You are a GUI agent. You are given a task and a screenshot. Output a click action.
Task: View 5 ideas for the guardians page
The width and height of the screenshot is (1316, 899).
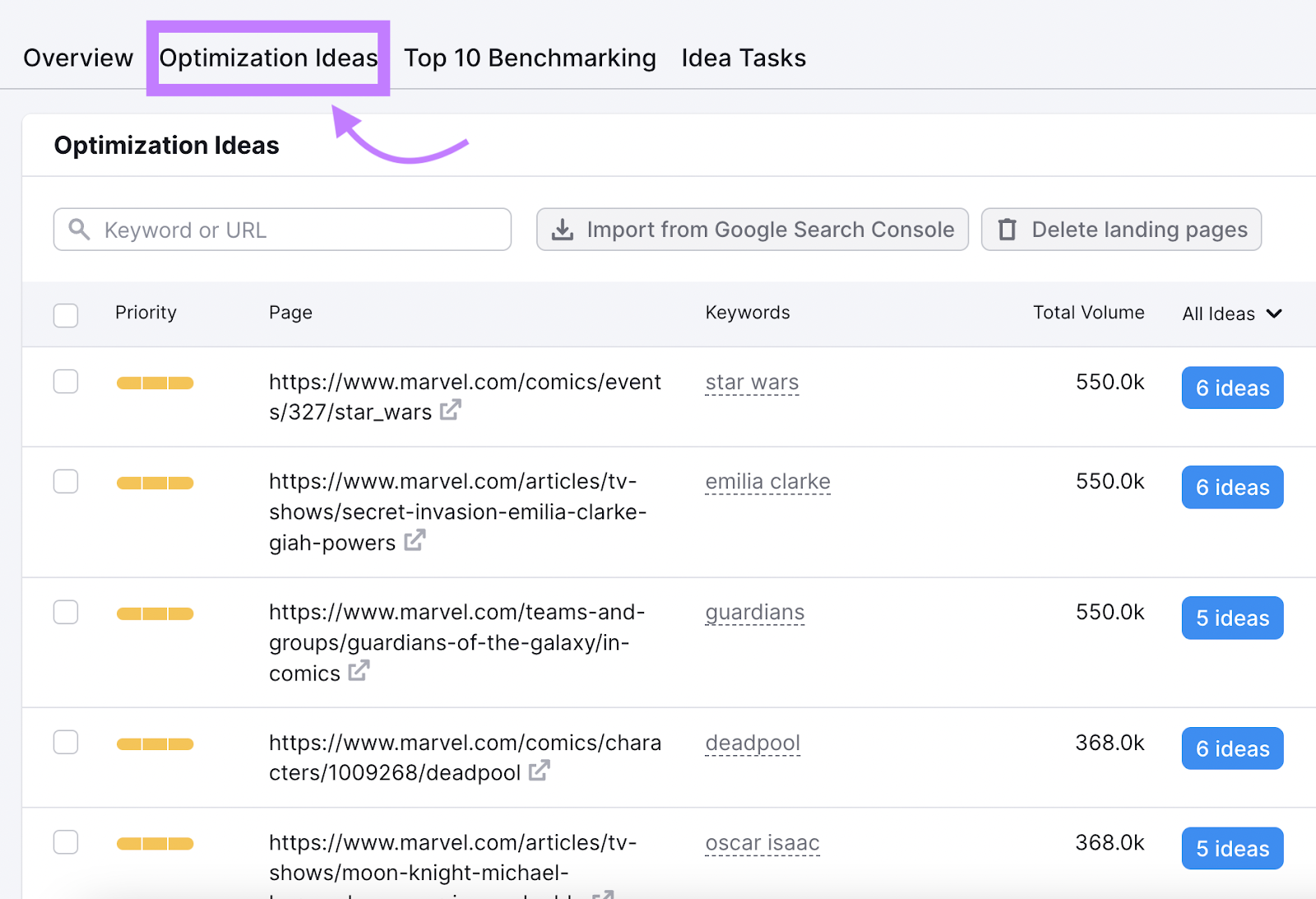point(1231,618)
